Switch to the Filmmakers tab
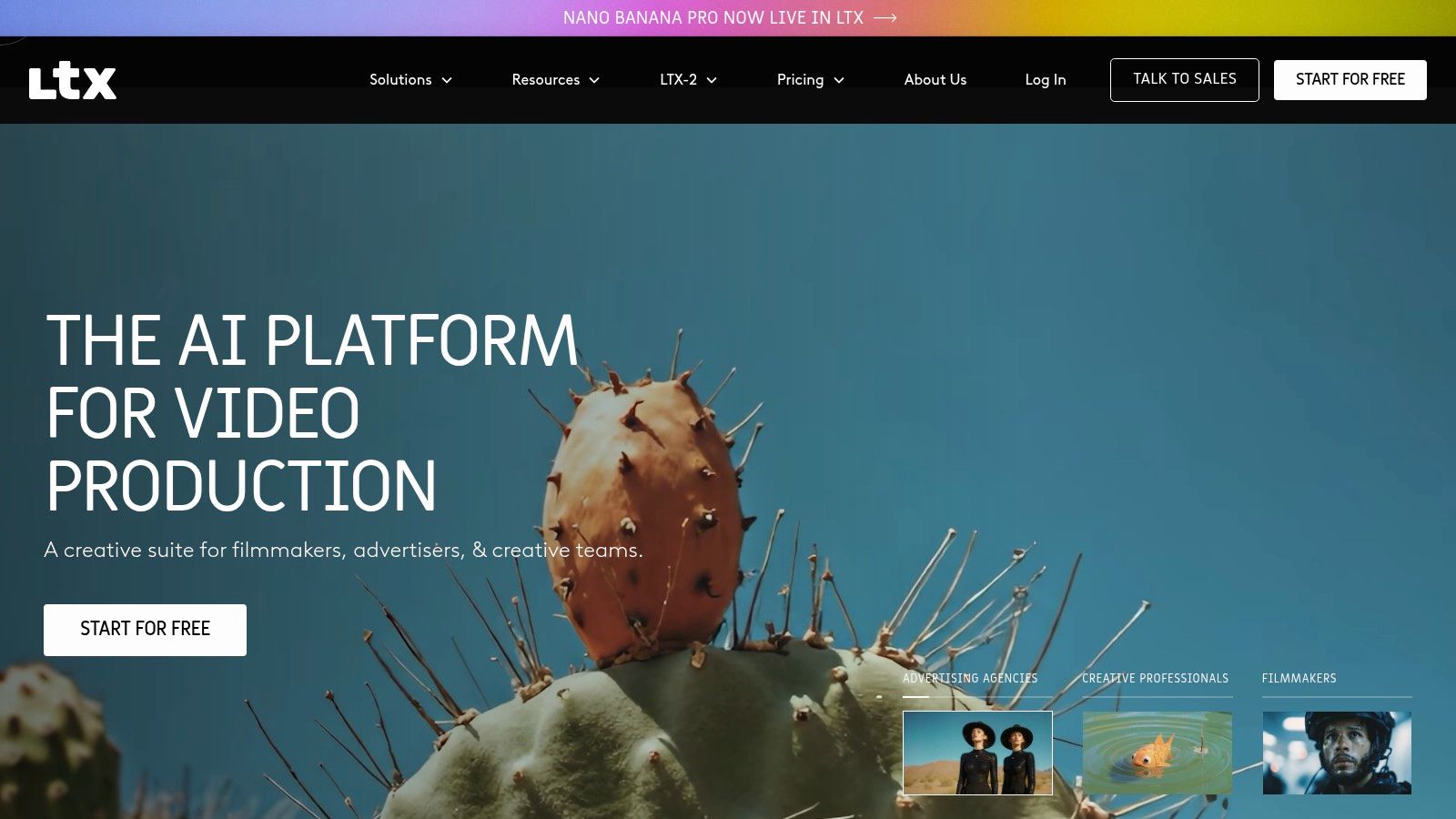 click(1299, 679)
